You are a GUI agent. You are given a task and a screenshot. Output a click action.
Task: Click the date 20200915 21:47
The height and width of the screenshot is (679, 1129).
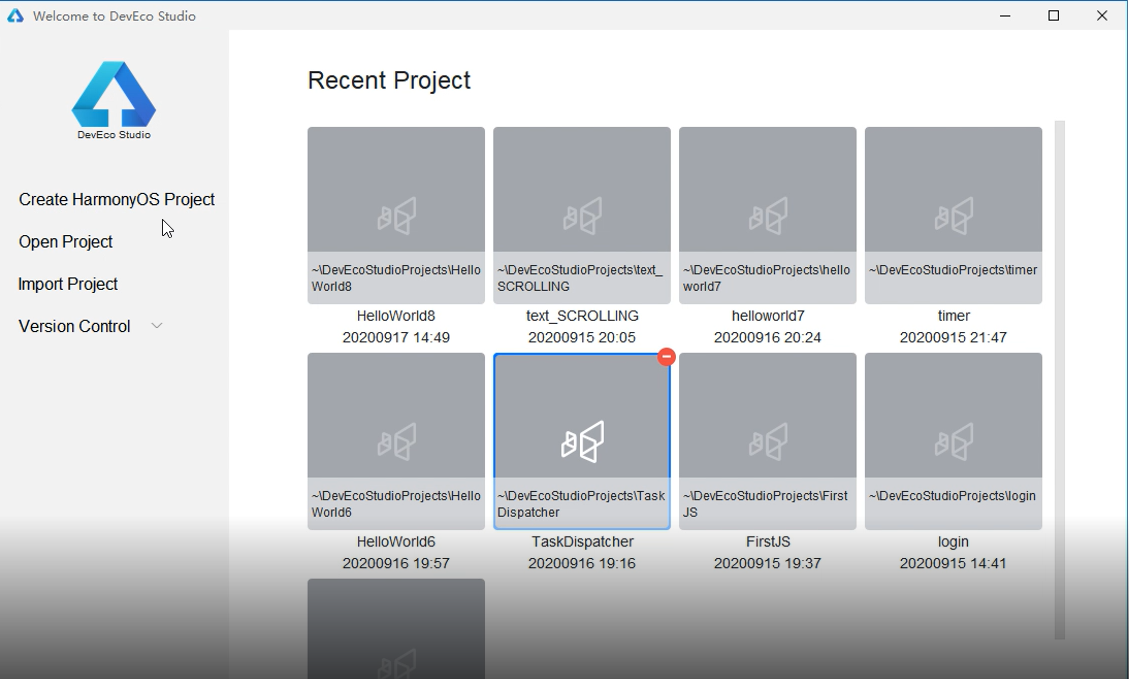pyautogui.click(x=953, y=338)
